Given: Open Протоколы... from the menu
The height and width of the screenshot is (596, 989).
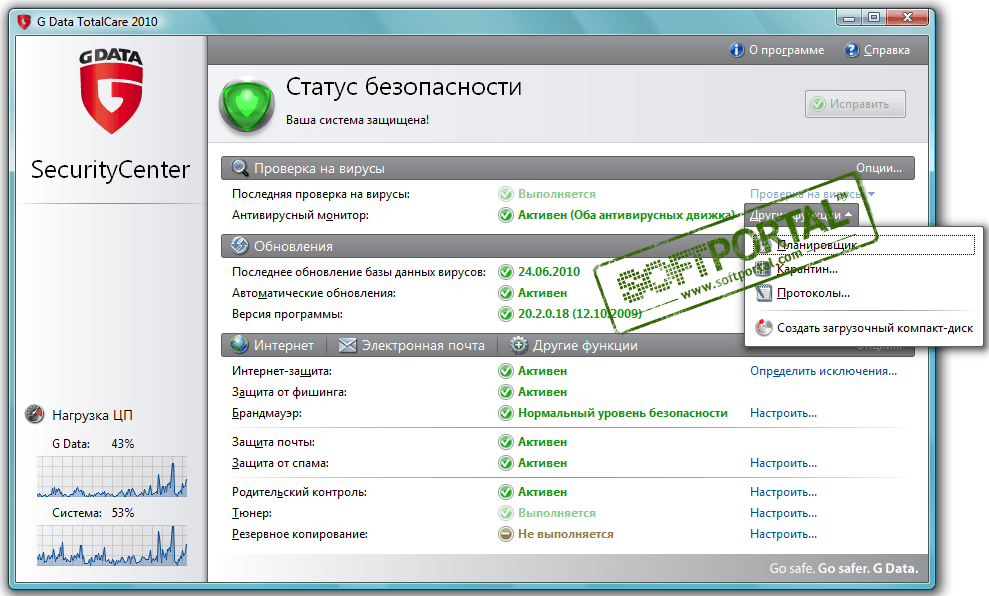Looking at the screenshot, I should (862, 293).
